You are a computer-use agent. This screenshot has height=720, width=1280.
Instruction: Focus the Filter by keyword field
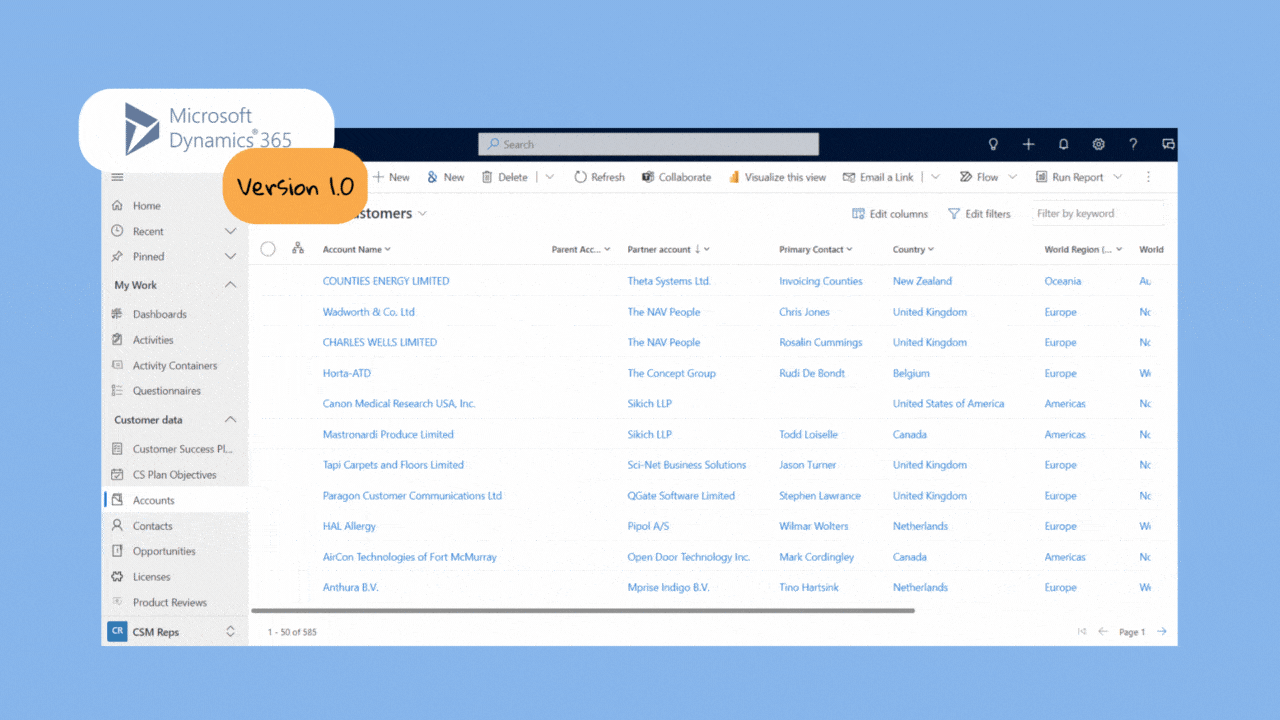pos(1098,213)
